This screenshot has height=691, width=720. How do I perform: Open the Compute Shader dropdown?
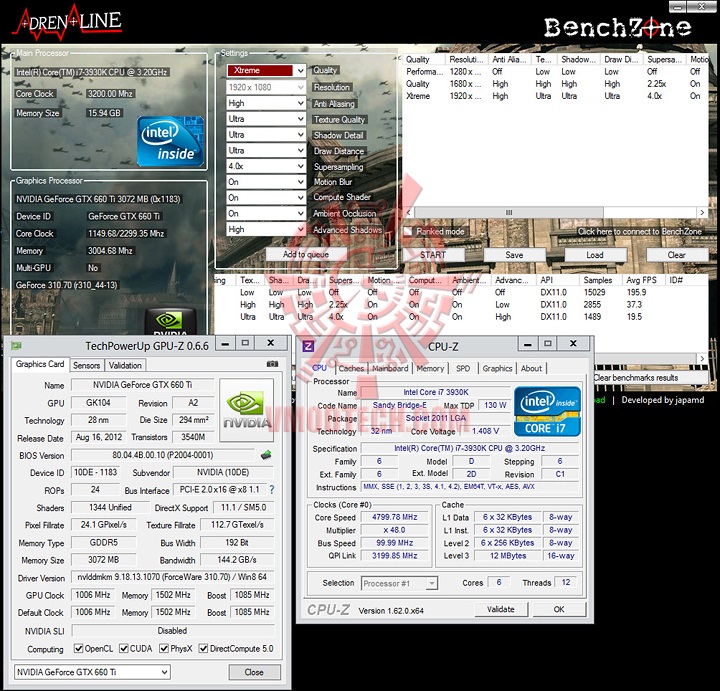266,197
